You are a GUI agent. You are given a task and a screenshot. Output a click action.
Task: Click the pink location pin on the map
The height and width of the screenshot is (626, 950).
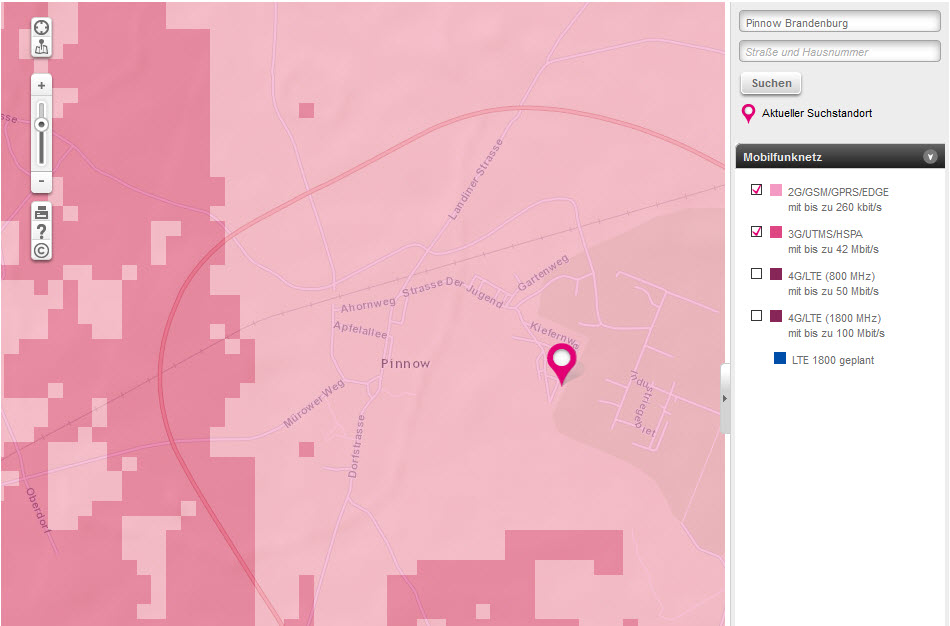click(562, 364)
